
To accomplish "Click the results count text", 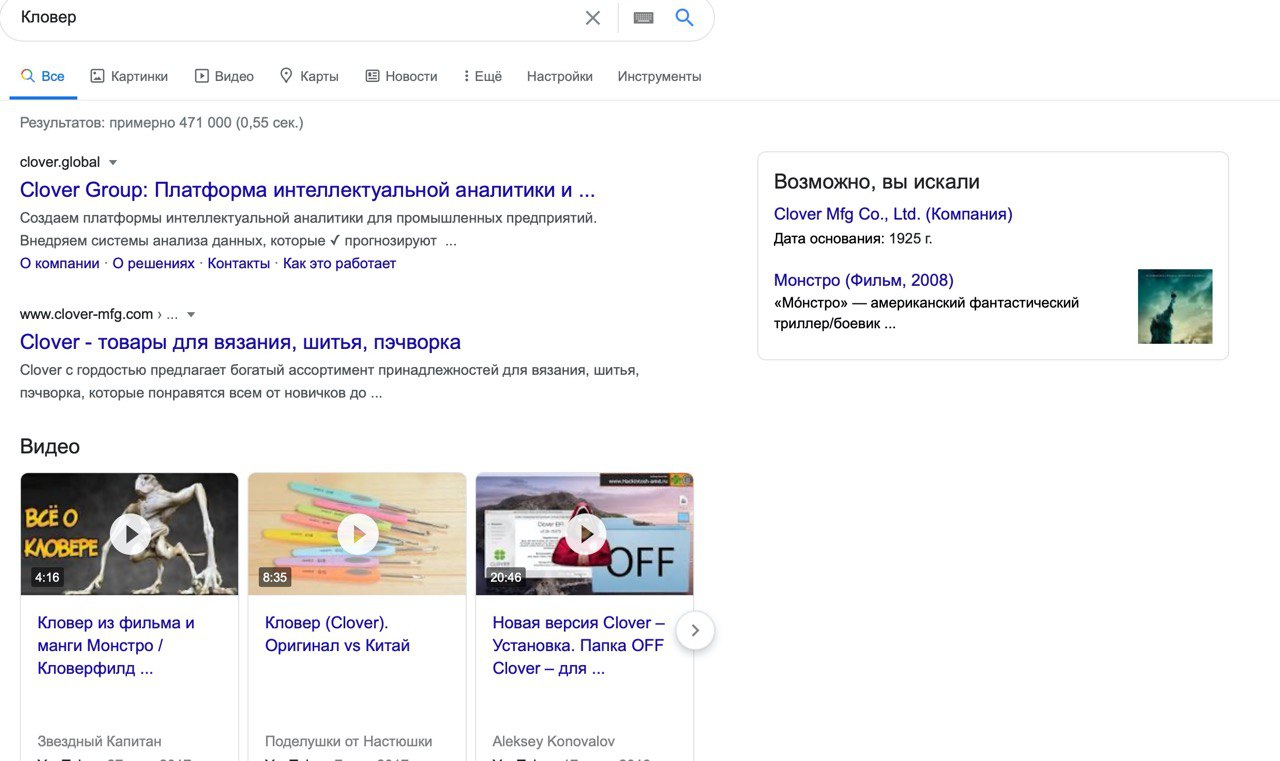I will point(161,123).
